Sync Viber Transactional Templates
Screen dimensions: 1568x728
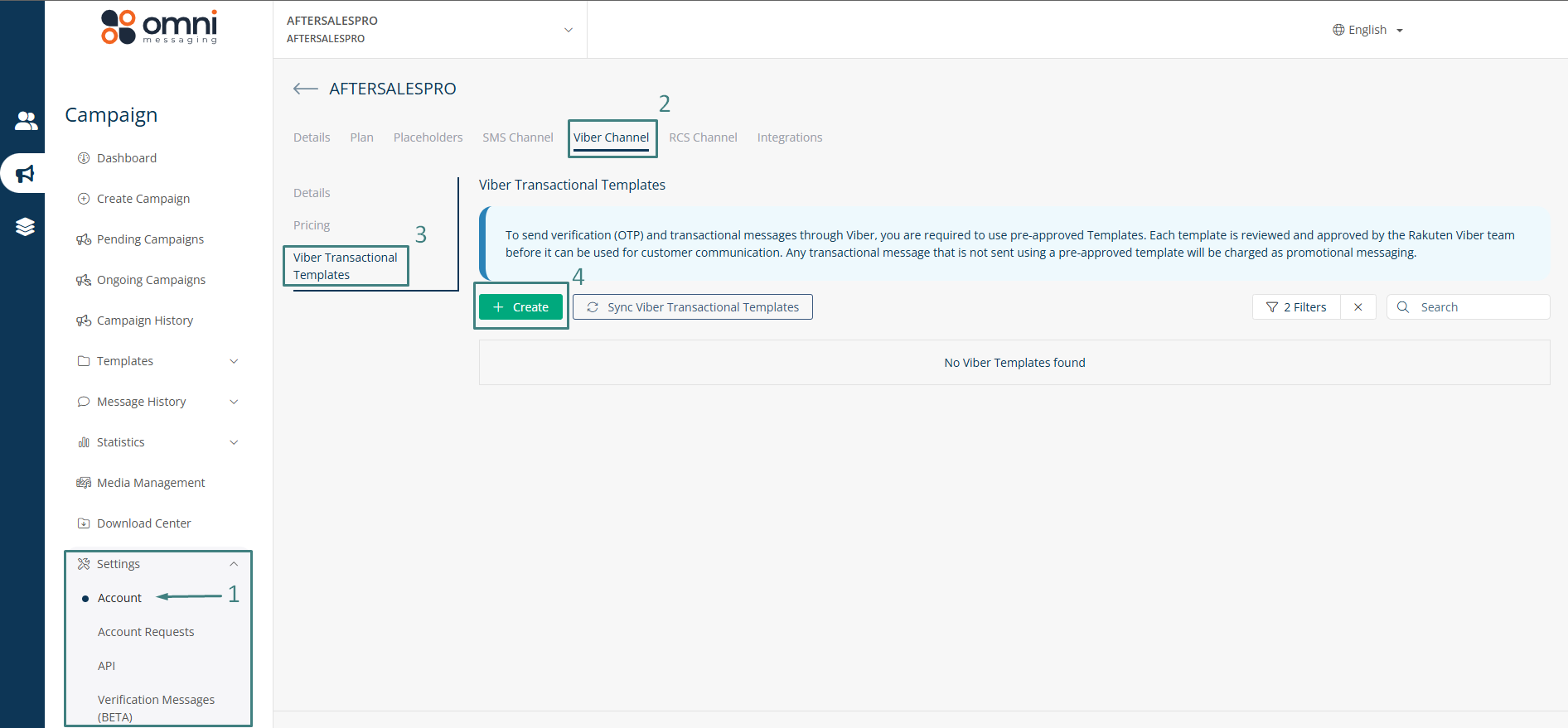tap(693, 307)
